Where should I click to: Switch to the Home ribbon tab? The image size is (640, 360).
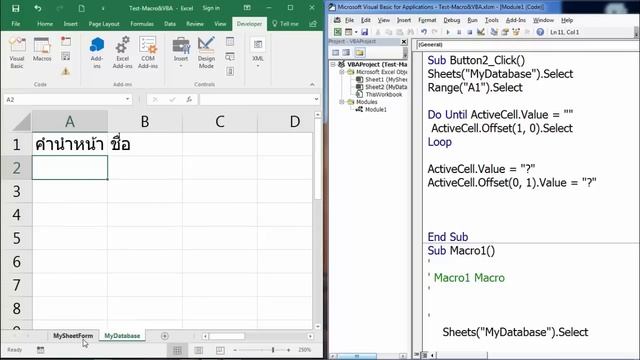[45, 24]
